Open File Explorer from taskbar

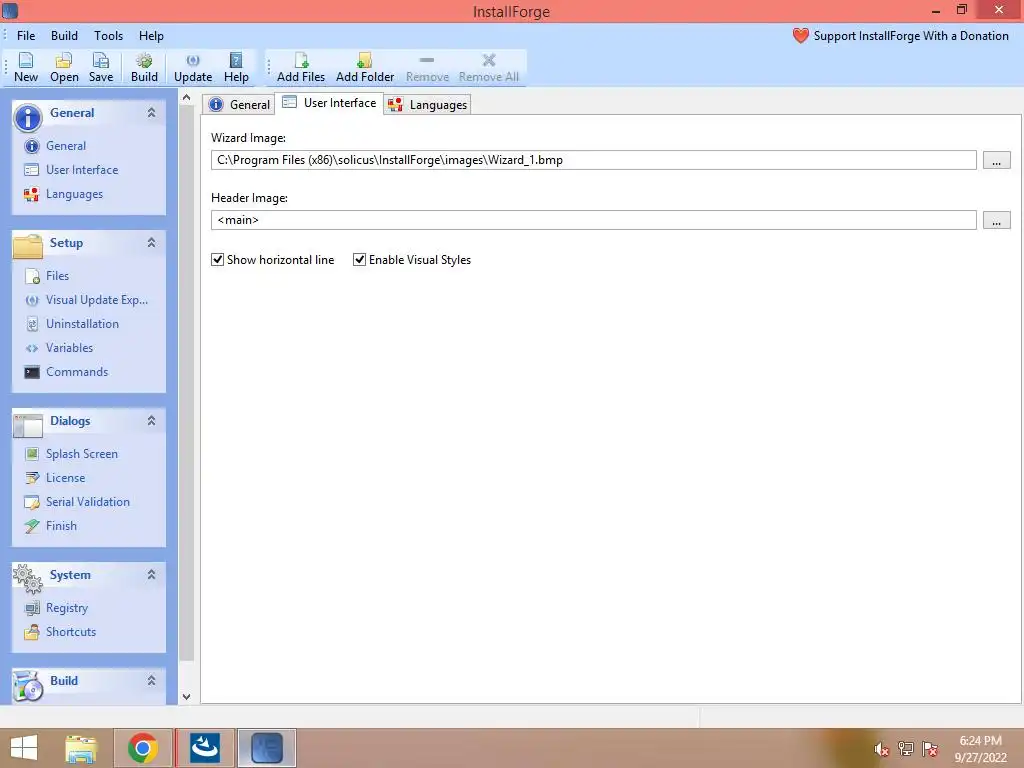pyautogui.click(x=82, y=748)
